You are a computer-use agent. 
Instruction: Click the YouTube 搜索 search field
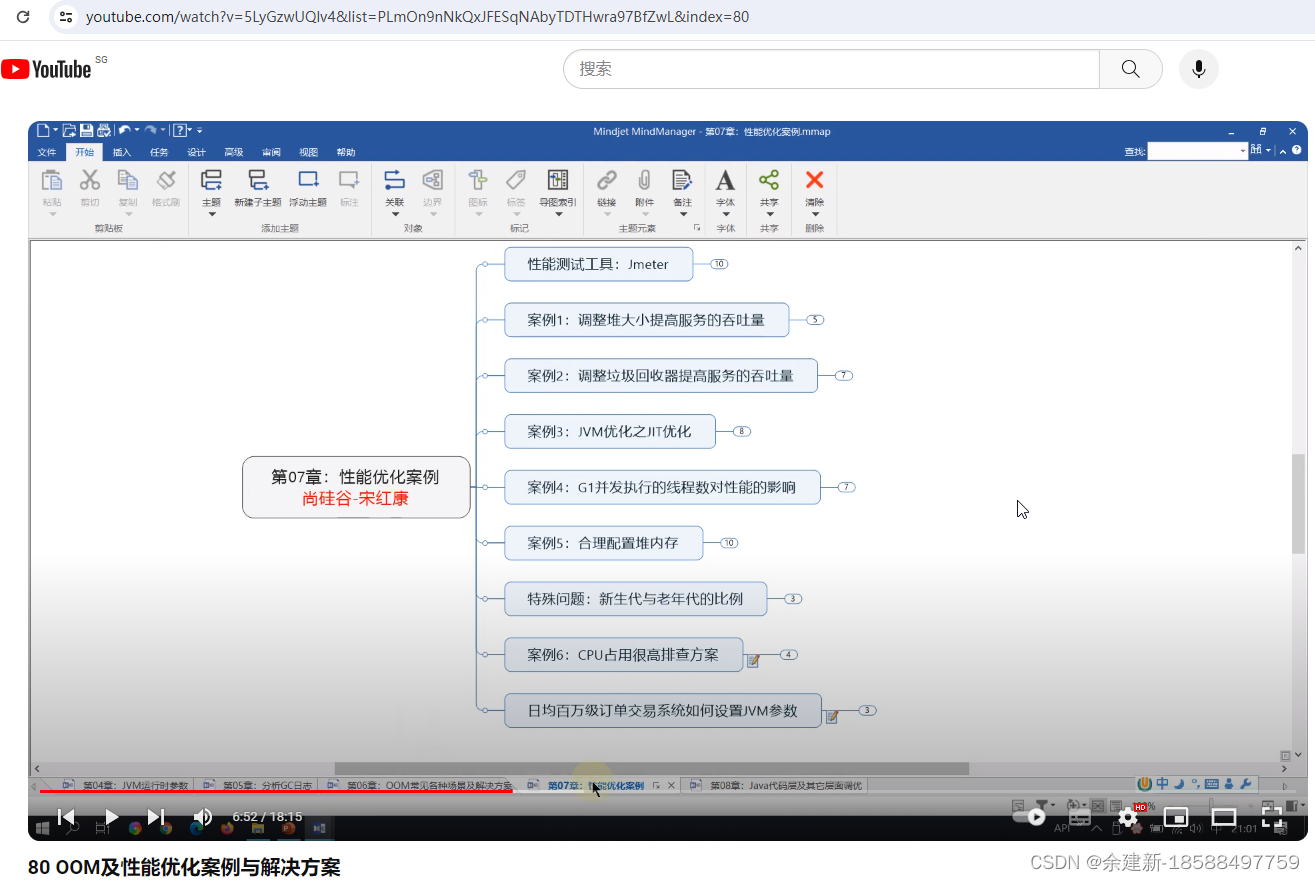coord(831,69)
